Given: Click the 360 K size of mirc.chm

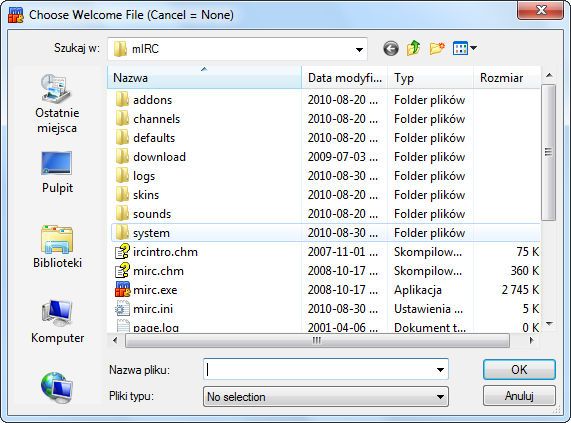Looking at the screenshot, I should [524, 270].
